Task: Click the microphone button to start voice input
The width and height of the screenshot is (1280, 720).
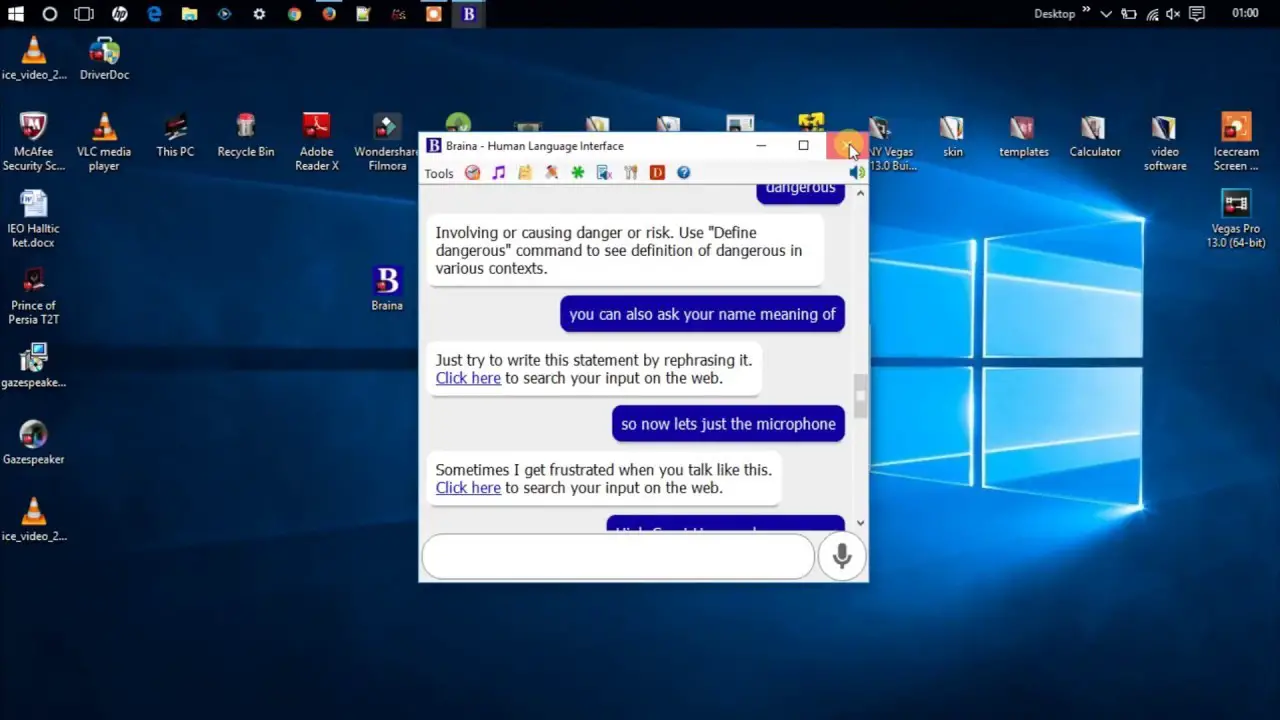Action: coord(842,557)
